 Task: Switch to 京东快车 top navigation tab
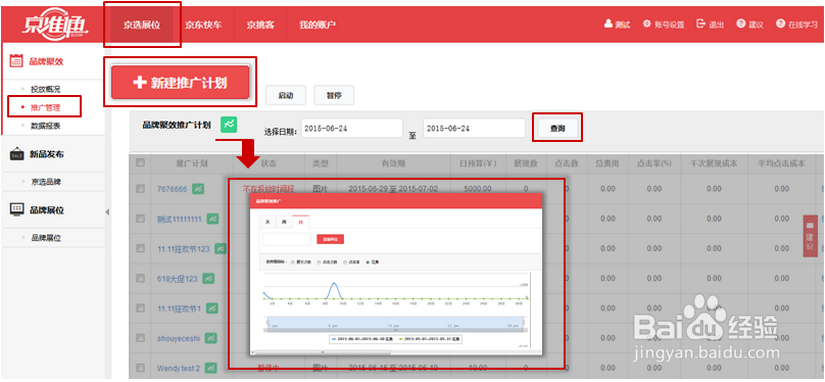coord(204,24)
